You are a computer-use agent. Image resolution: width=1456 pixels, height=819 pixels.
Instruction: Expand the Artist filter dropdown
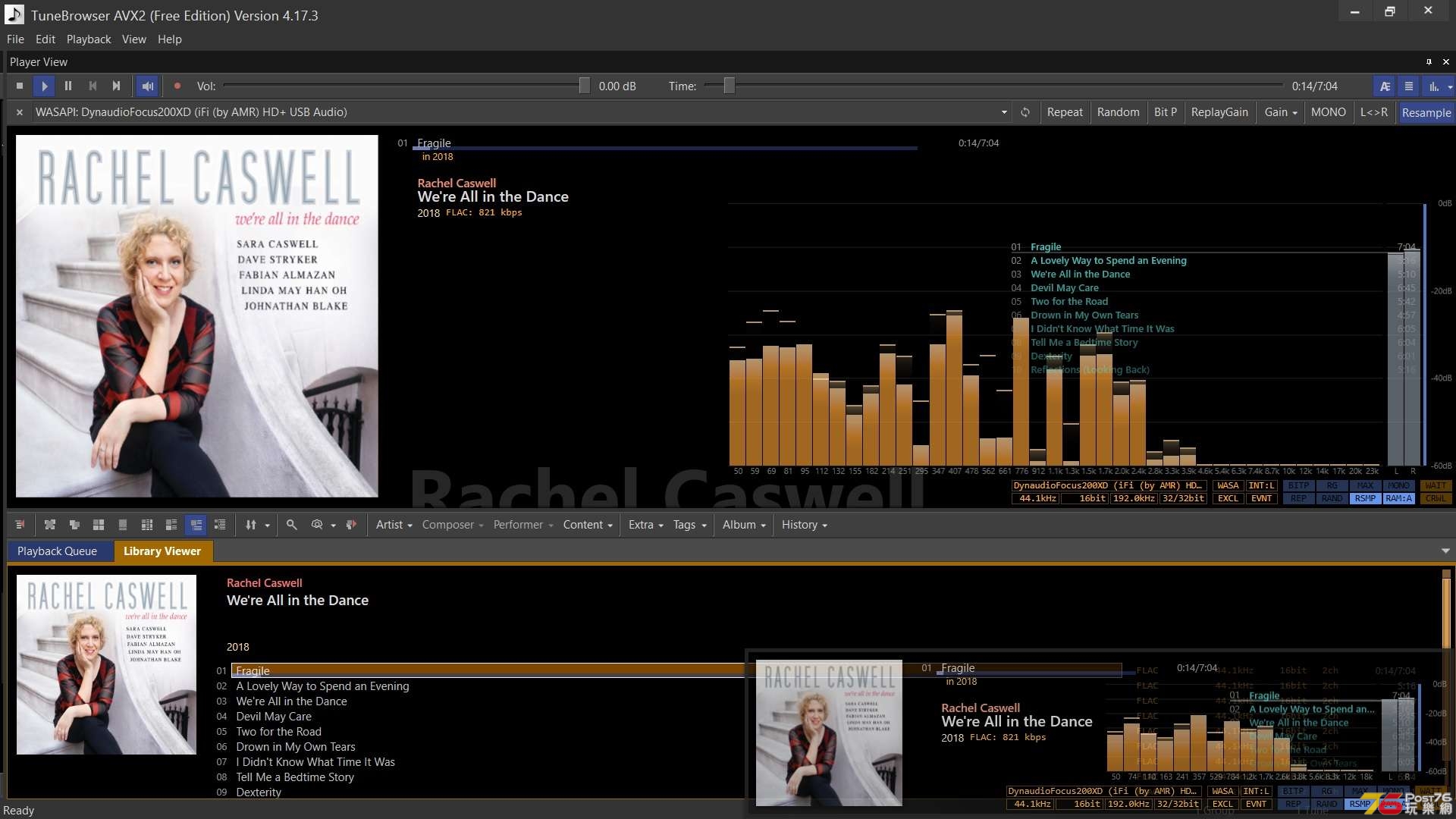click(x=394, y=525)
